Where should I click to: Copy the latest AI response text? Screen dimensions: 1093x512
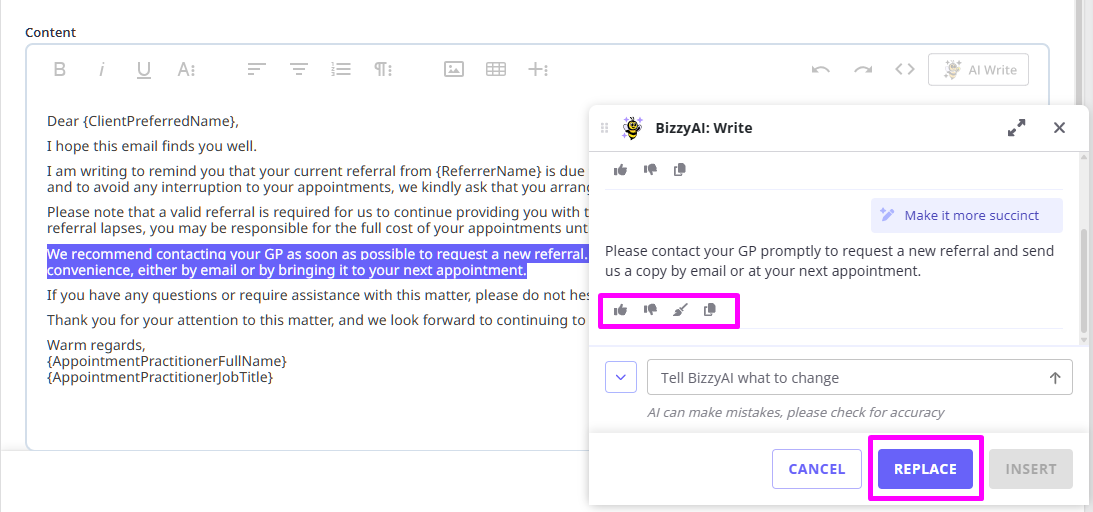pyautogui.click(x=710, y=310)
